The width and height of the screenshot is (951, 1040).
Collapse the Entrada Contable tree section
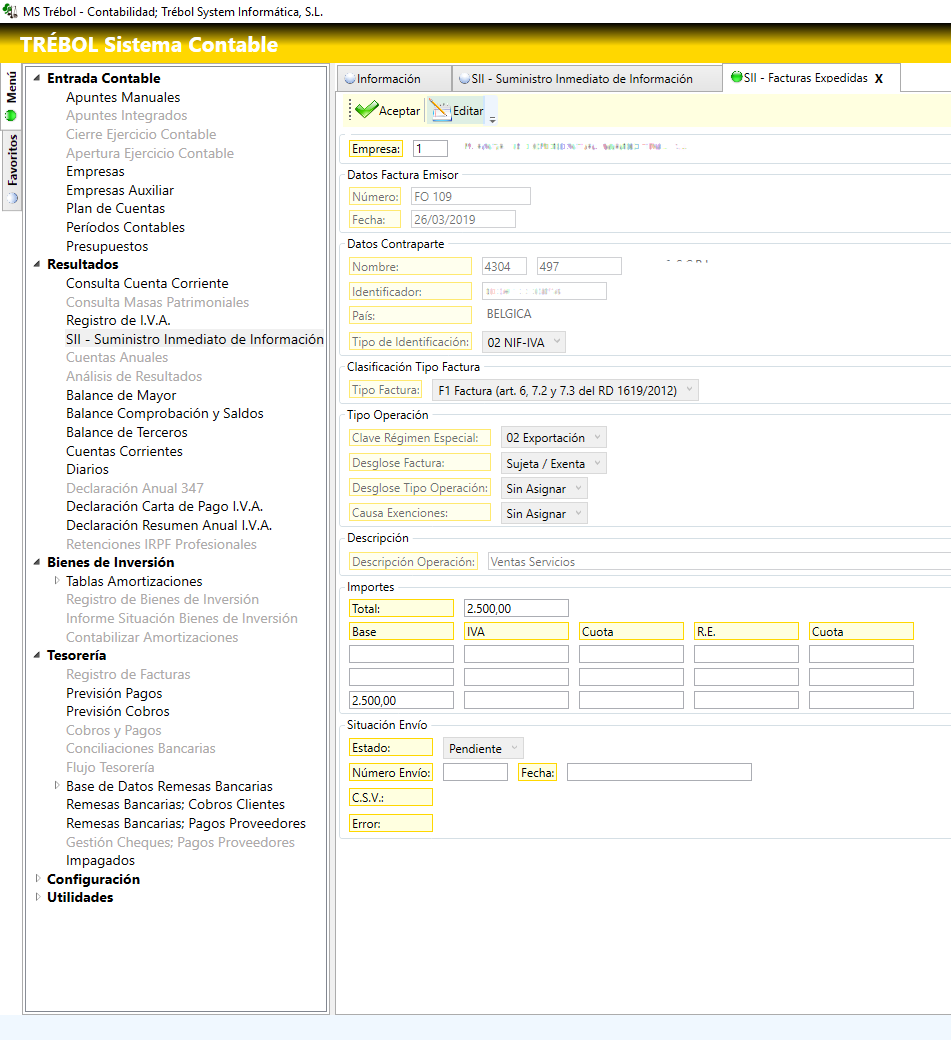pos(37,78)
